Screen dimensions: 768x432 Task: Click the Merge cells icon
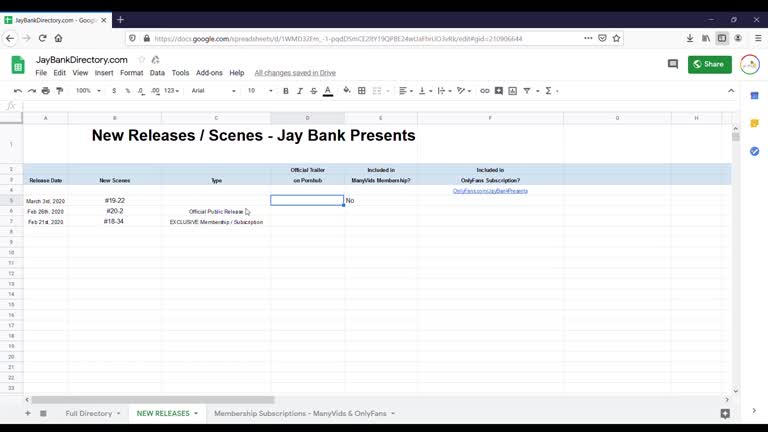tap(377, 91)
